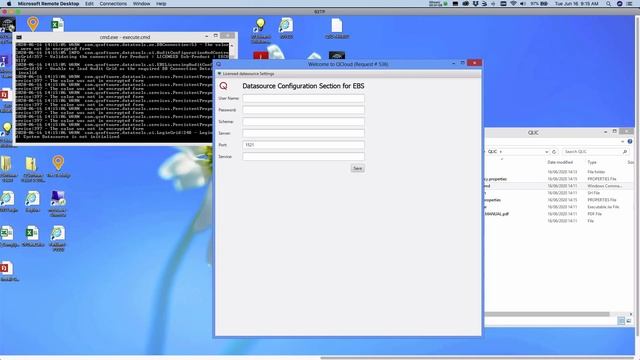640x360 pixels.
Task: Open the macOS Spotlight search icon
Action: (x=608, y=4)
